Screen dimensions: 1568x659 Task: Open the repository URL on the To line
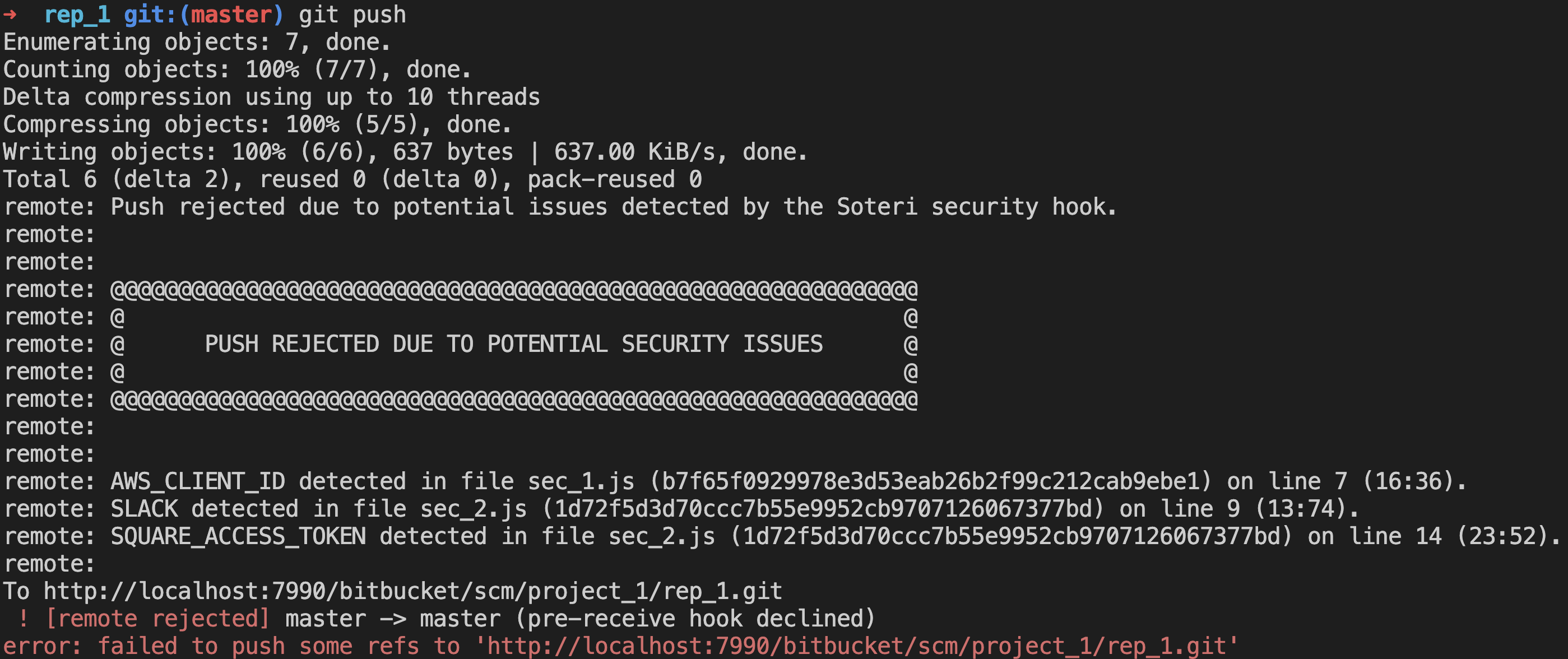coord(412,591)
